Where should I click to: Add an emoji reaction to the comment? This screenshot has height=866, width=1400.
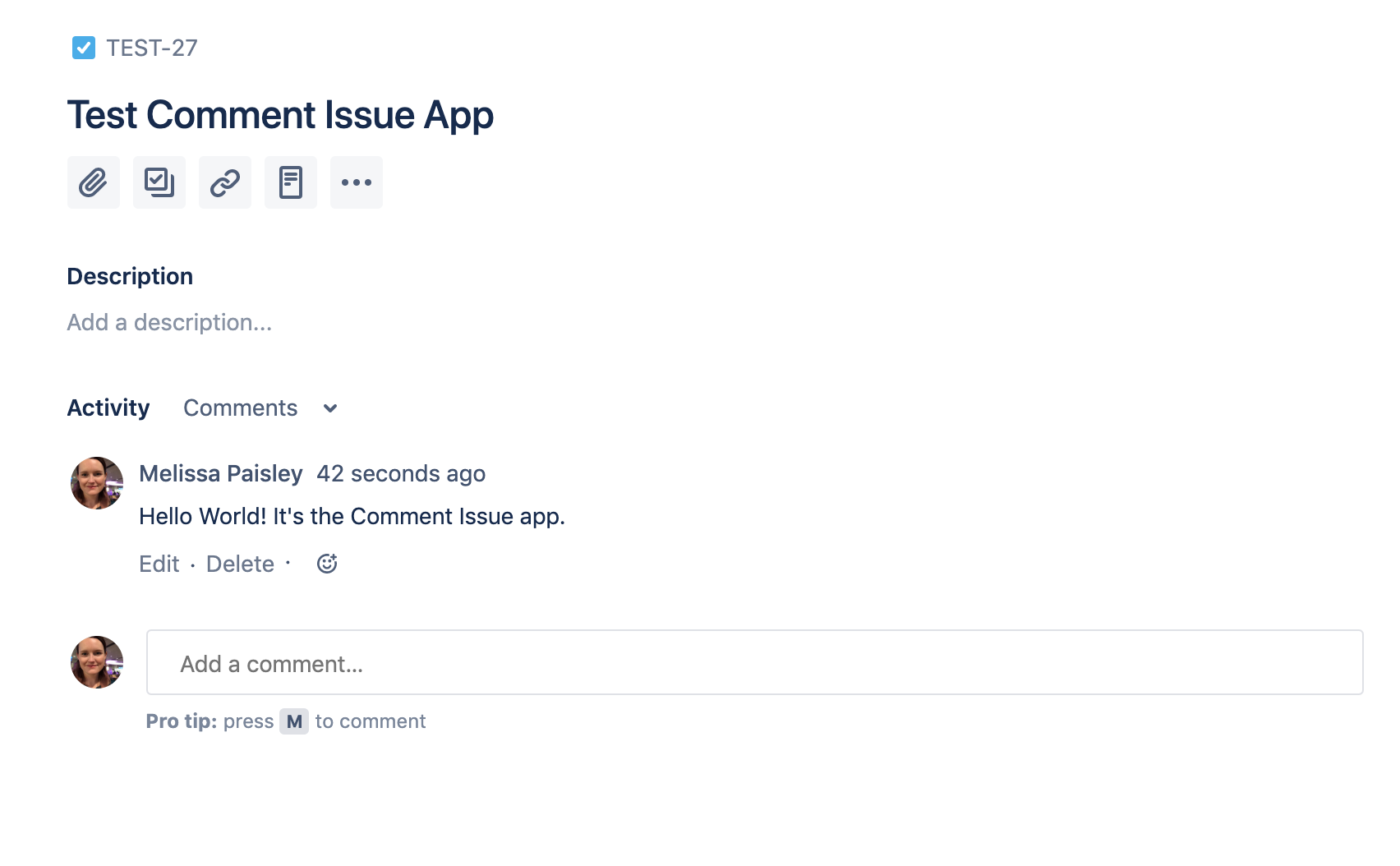[x=327, y=564]
